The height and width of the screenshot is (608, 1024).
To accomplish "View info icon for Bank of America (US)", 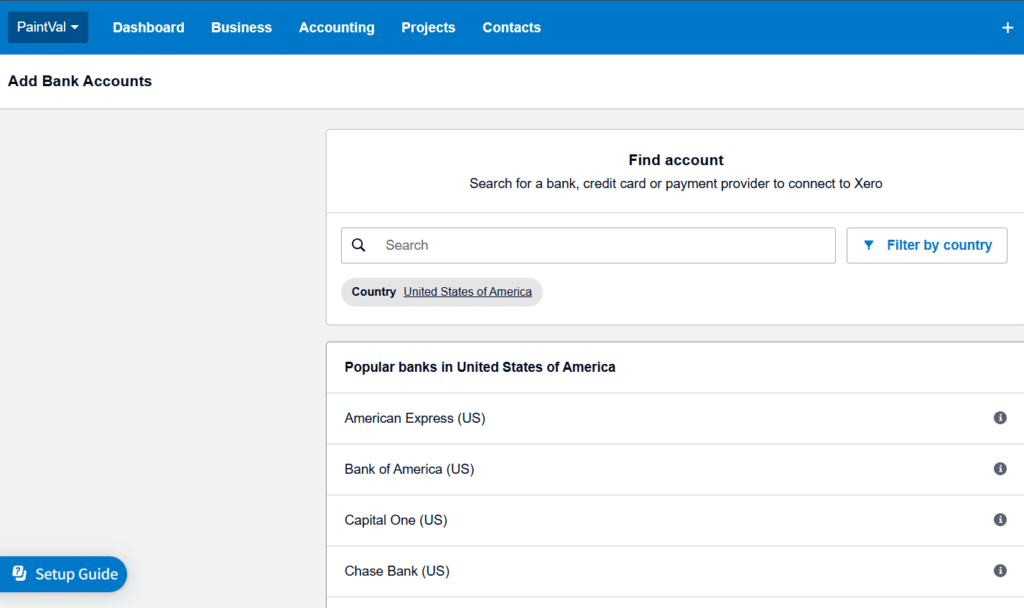I will pyautogui.click(x=1000, y=469).
